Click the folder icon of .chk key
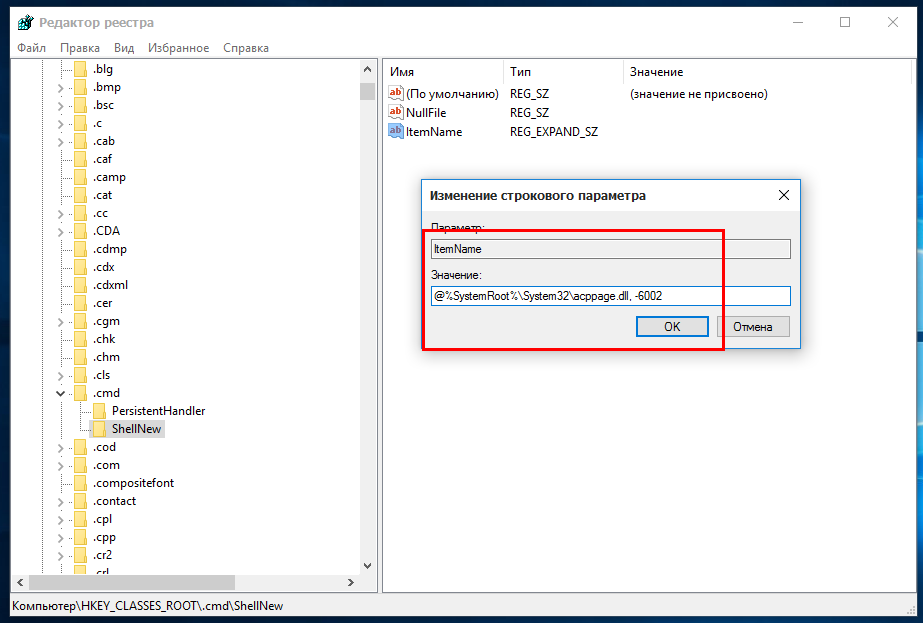The image size is (923, 623). pos(81,339)
